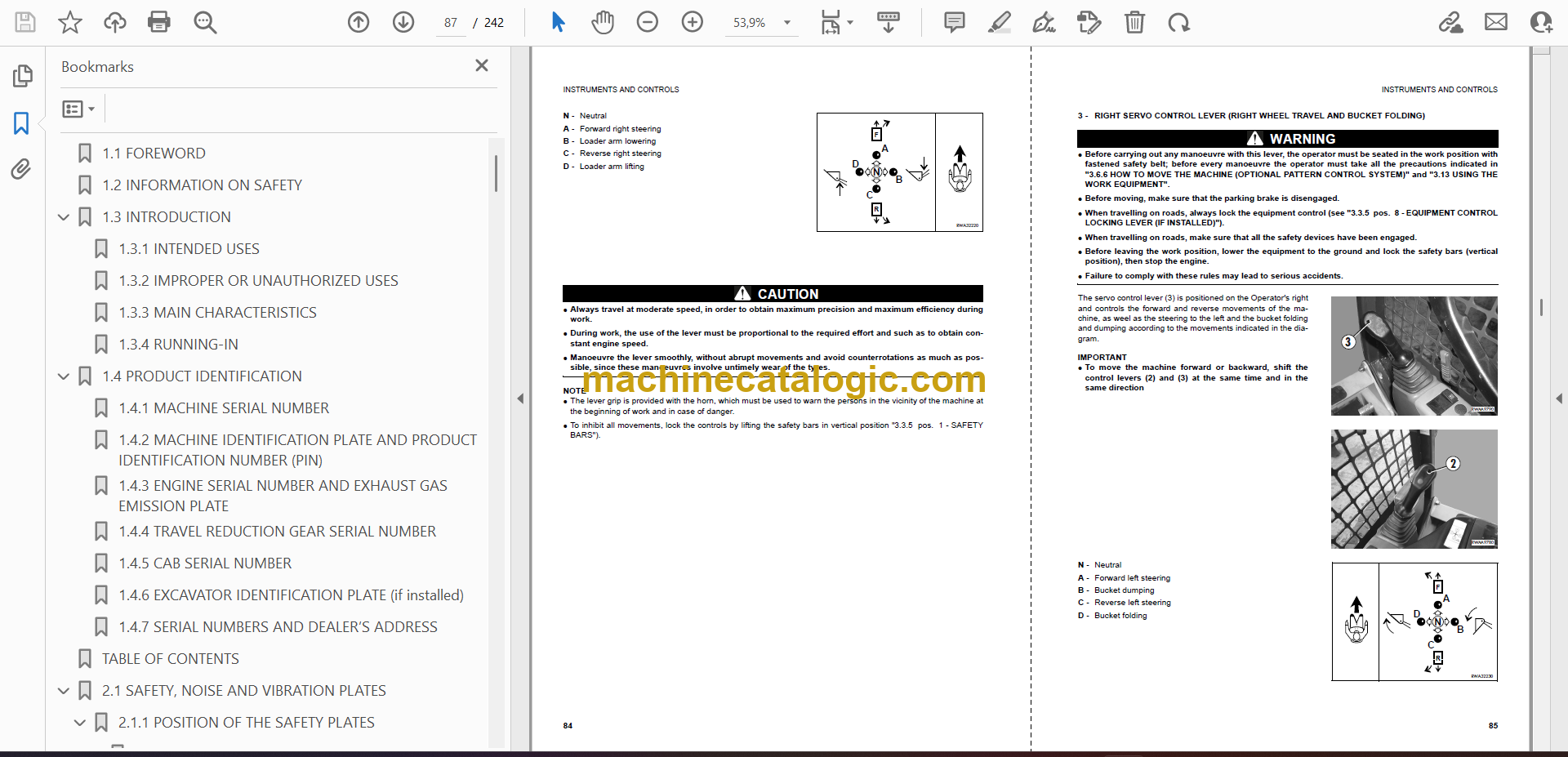Zoom out with minus button
This screenshot has width=1568, height=757.
[648, 22]
